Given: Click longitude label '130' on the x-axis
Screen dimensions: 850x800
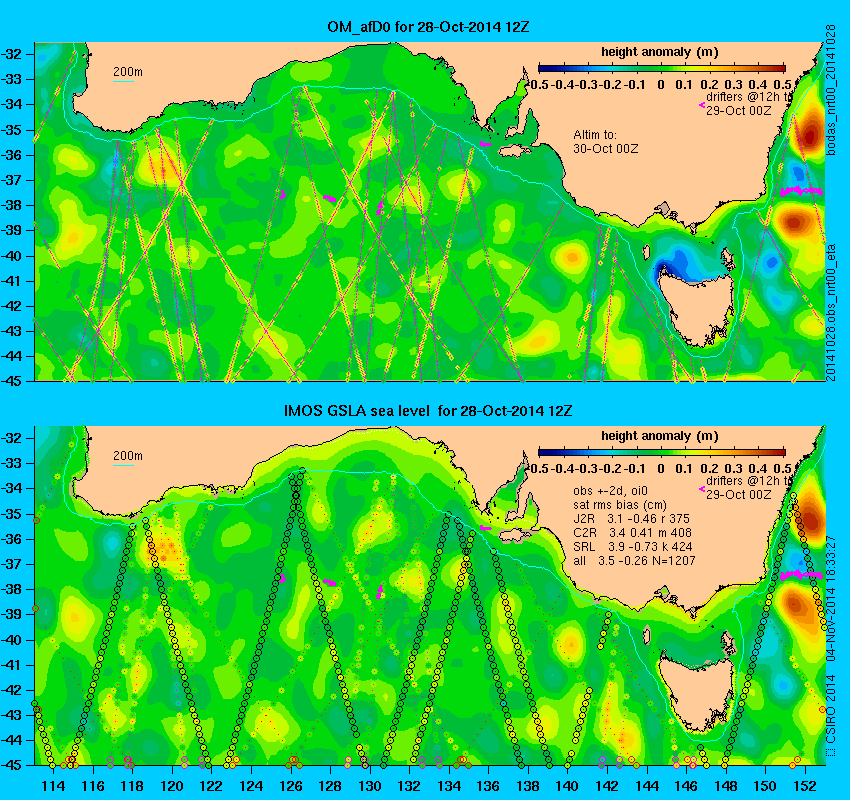Looking at the screenshot, I should [370, 786].
